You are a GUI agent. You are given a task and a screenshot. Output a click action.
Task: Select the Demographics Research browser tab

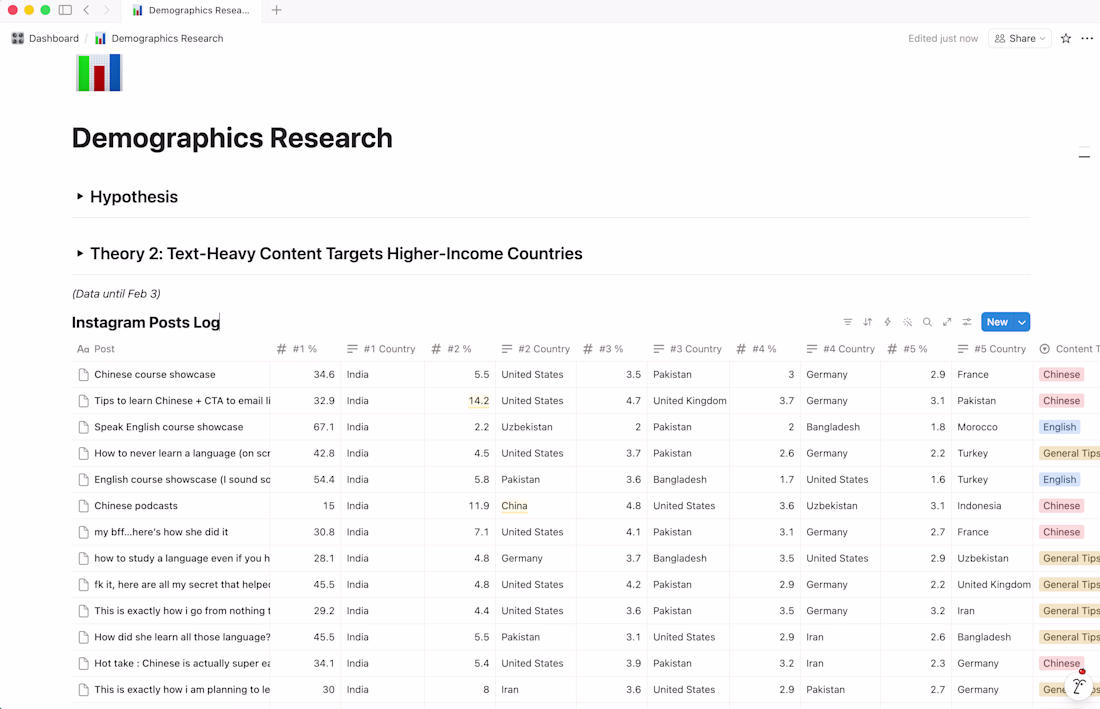pos(191,11)
